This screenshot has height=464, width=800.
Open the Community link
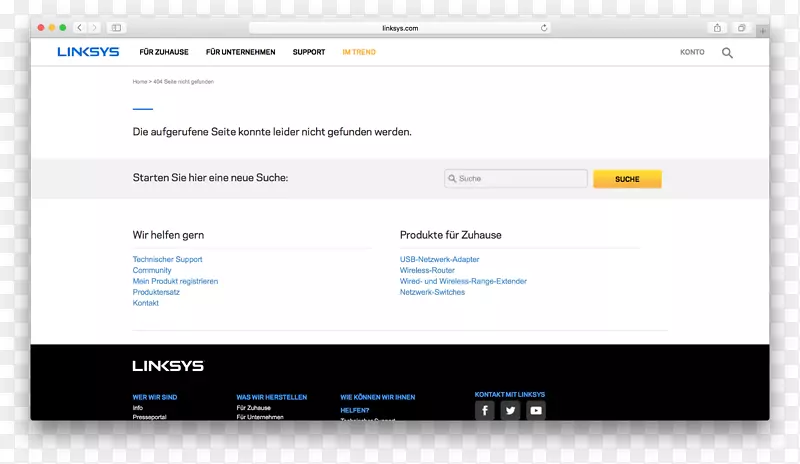(152, 270)
